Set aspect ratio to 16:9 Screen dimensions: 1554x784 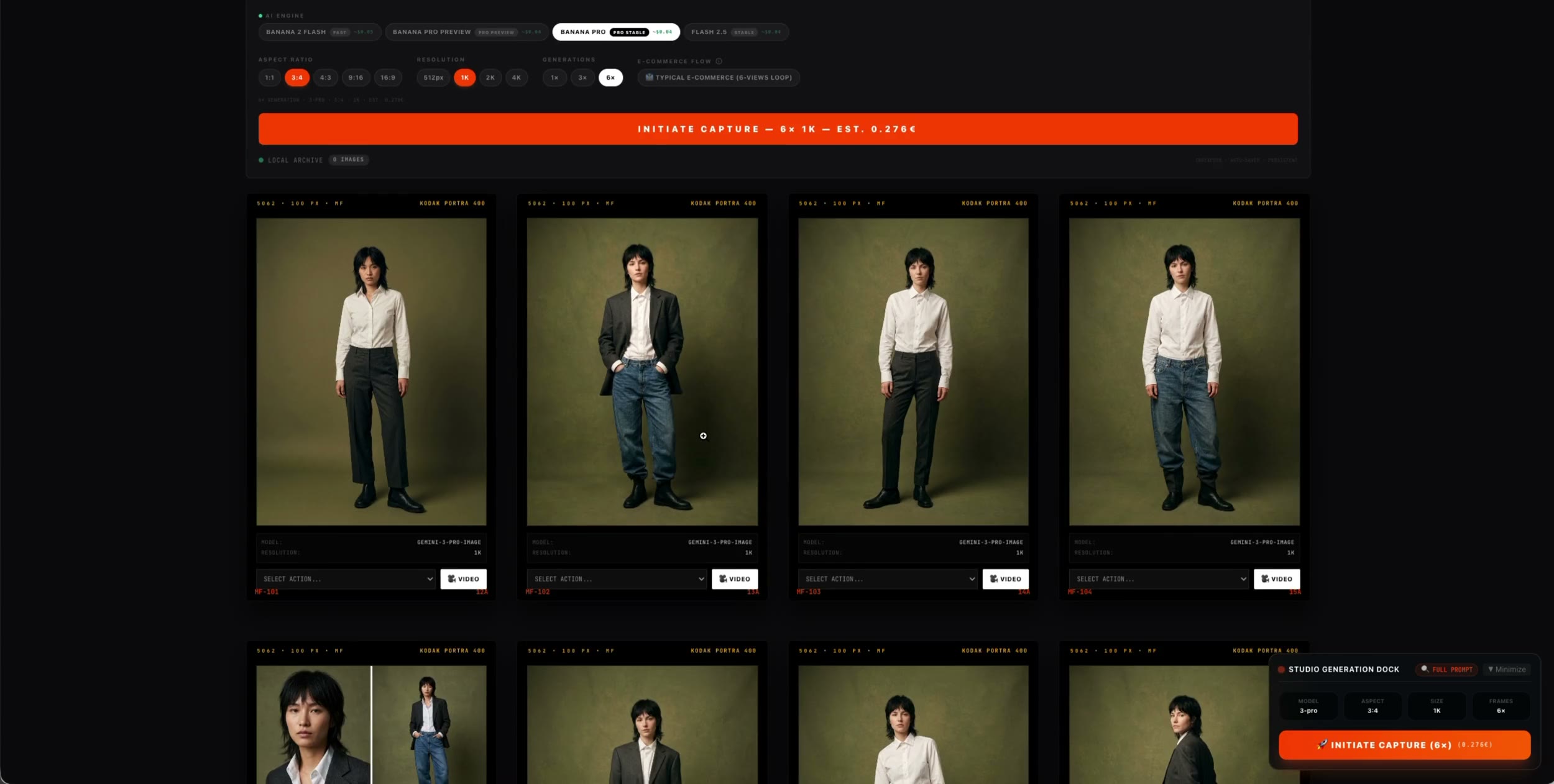point(388,78)
